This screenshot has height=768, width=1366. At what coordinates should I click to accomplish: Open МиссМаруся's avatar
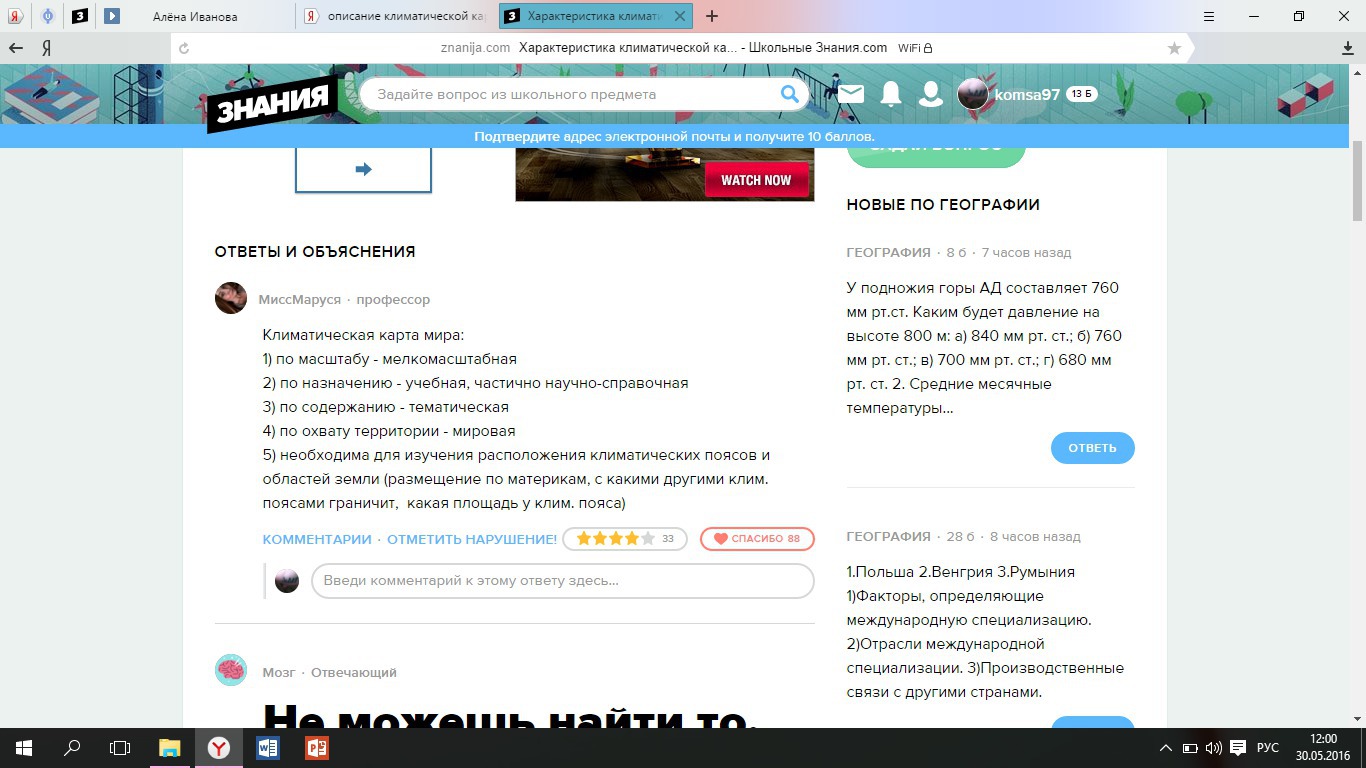tap(231, 298)
